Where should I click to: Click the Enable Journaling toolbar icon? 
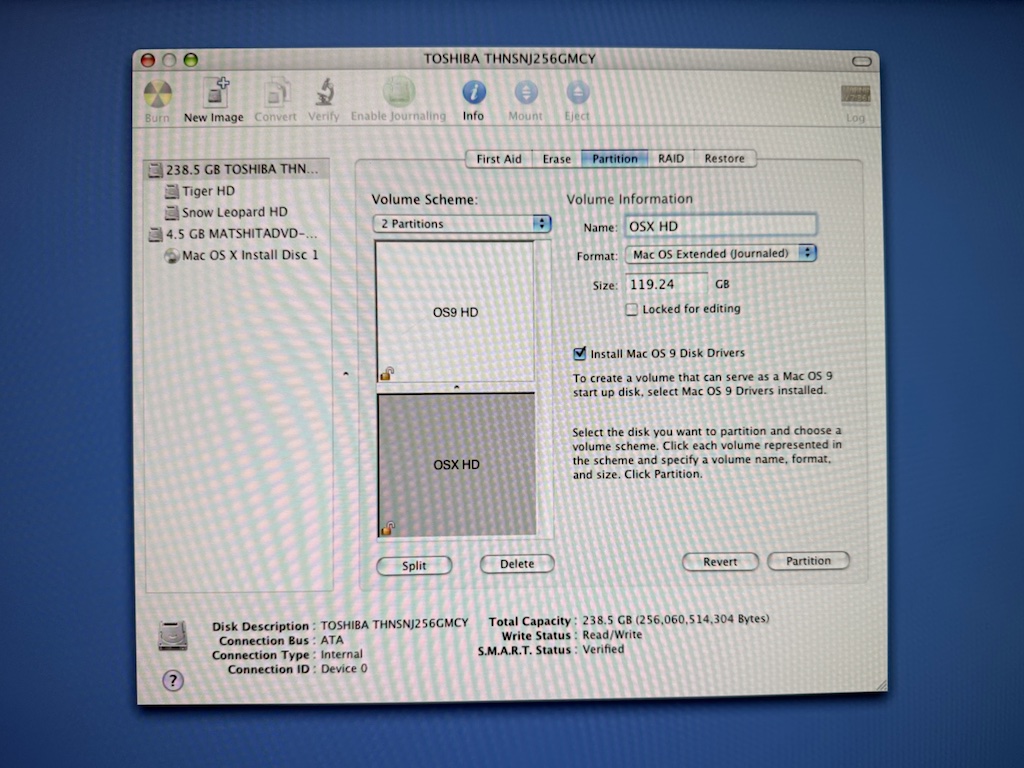tap(398, 91)
